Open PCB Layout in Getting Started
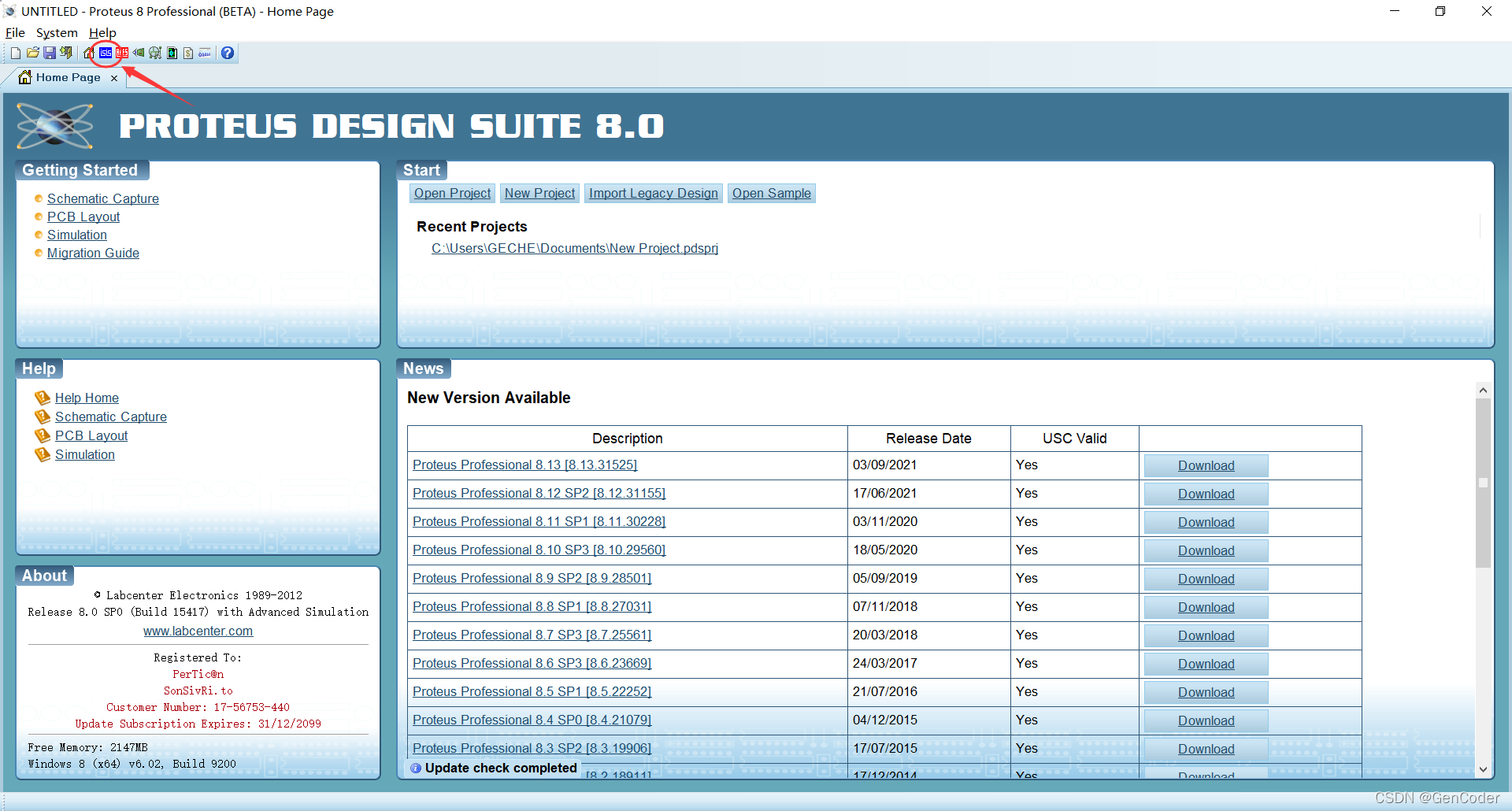 (x=83, y=217)
